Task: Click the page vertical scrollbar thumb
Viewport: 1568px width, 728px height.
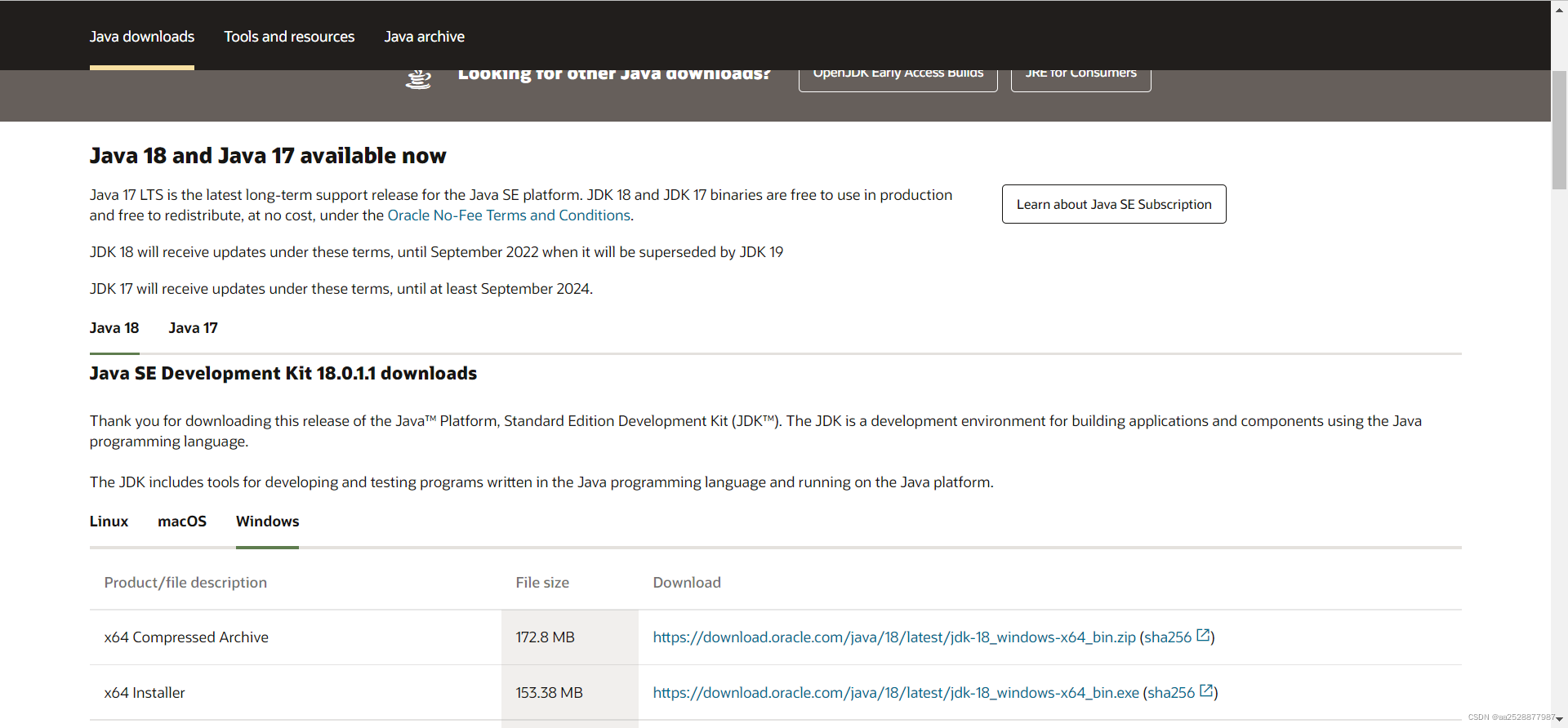Action: point(1559,131)
